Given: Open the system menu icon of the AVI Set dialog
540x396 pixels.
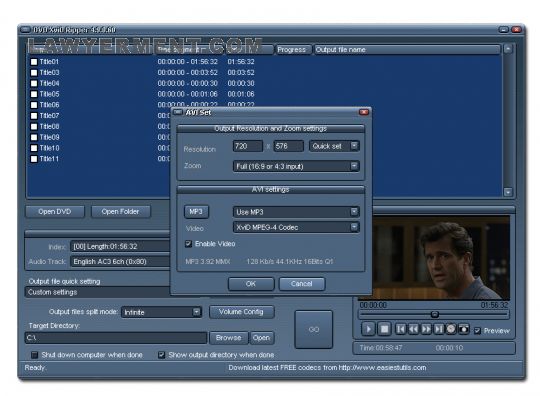Looking at the screenshot, I should tap(178, 112).
